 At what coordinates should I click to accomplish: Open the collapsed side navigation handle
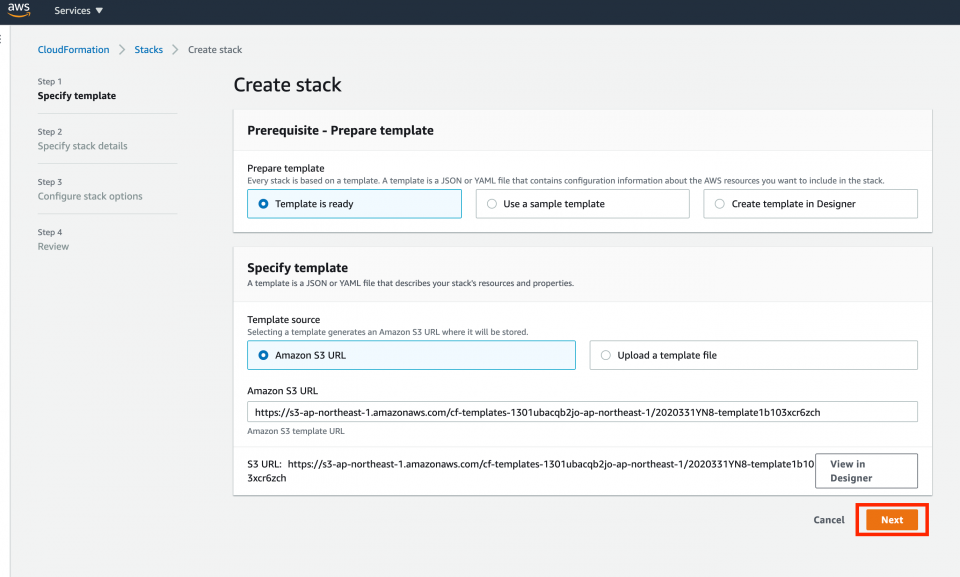point(2,39)
